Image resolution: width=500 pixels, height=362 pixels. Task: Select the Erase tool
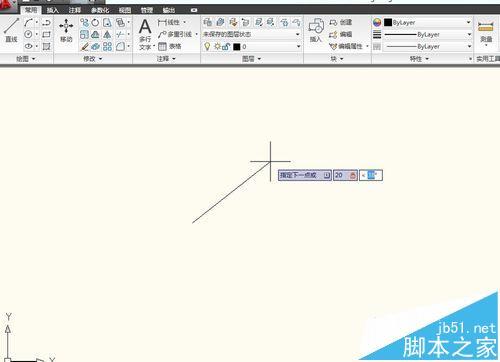click(84, 46)
